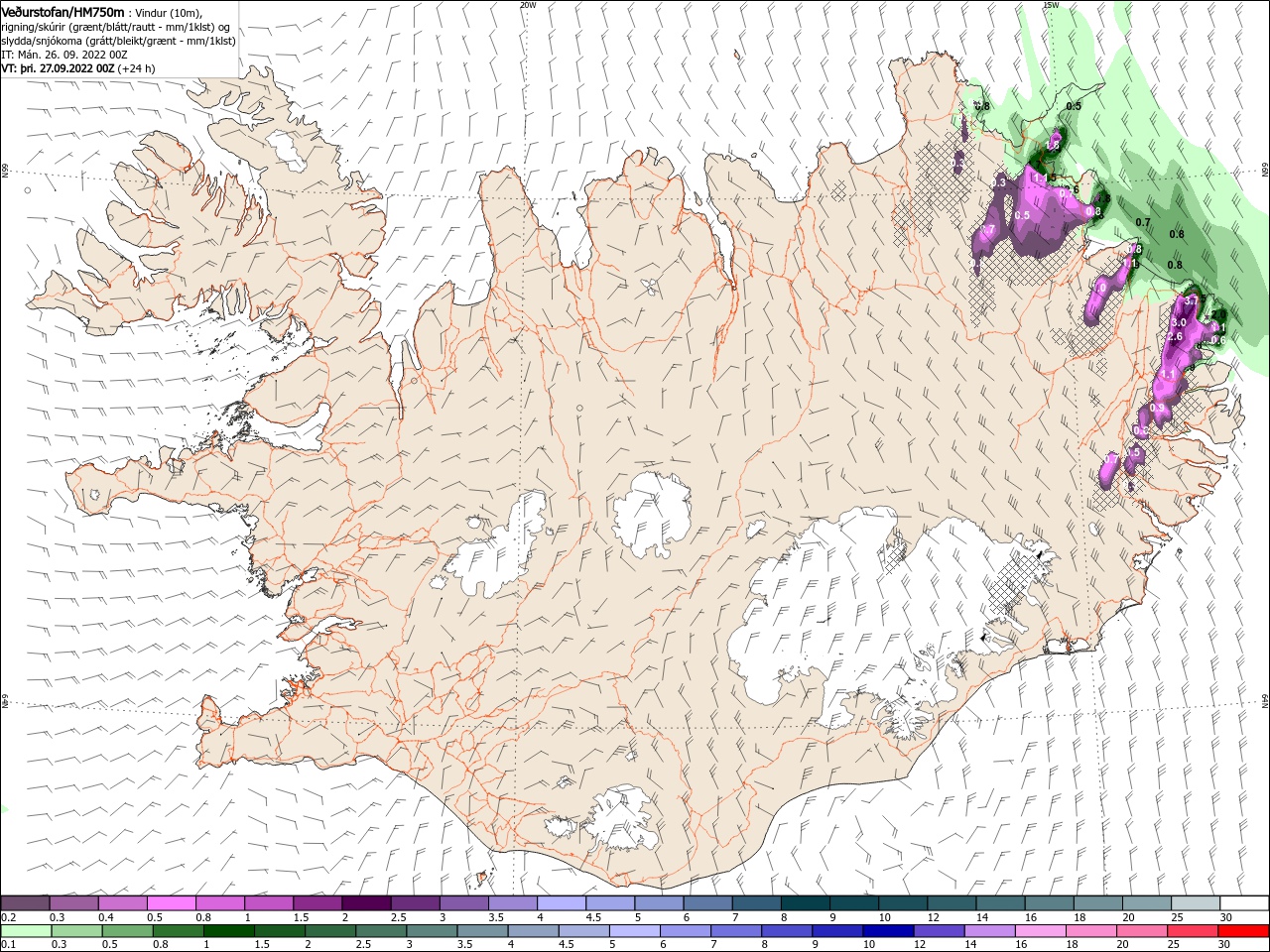Viewport: 1270px width, 952px height.
Task: Pick snow-scale swatch between 3 and 3.5
Action: pos(464,902)
